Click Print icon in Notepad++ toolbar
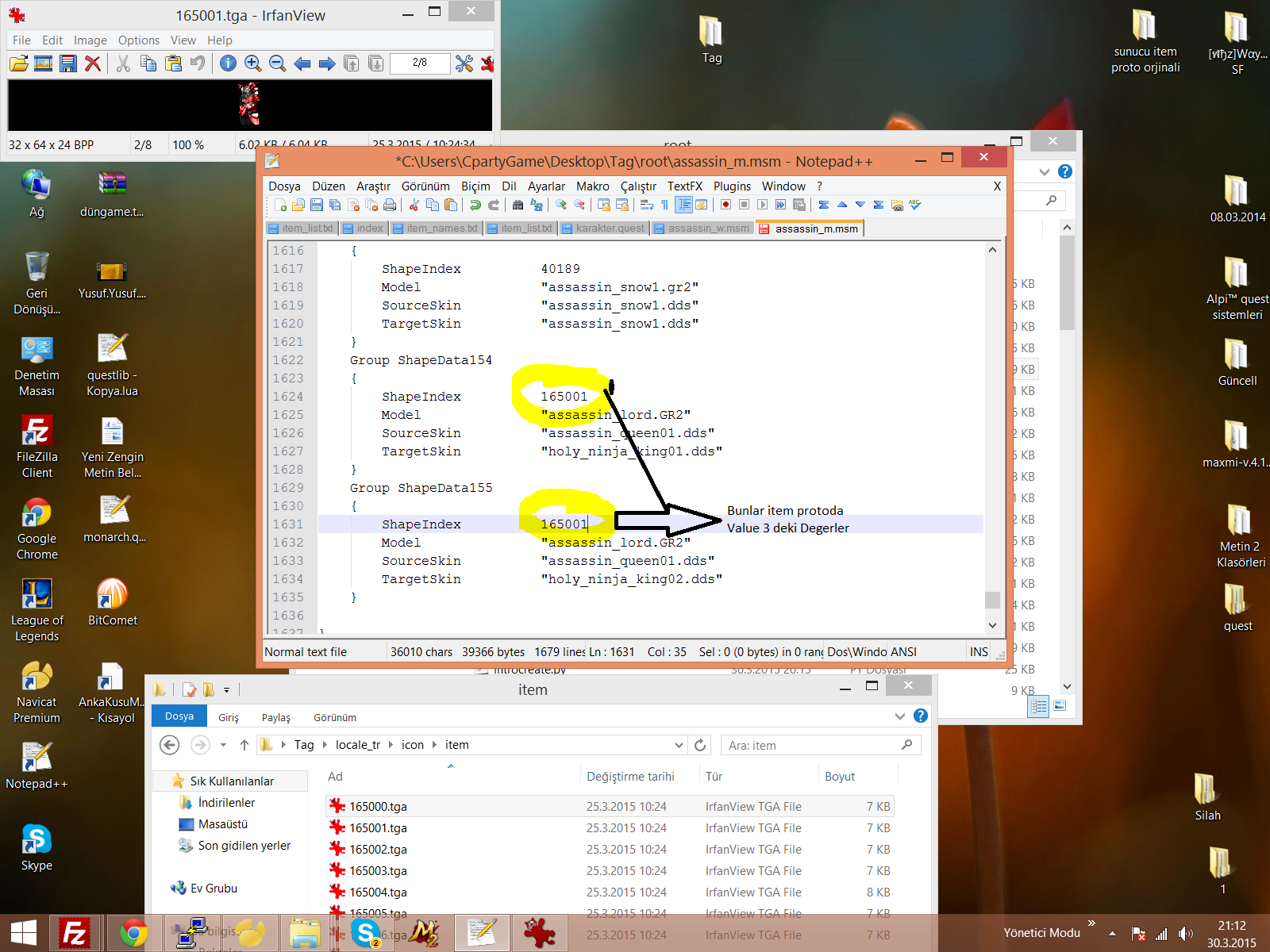The image size is (1270, 952). 389,205
